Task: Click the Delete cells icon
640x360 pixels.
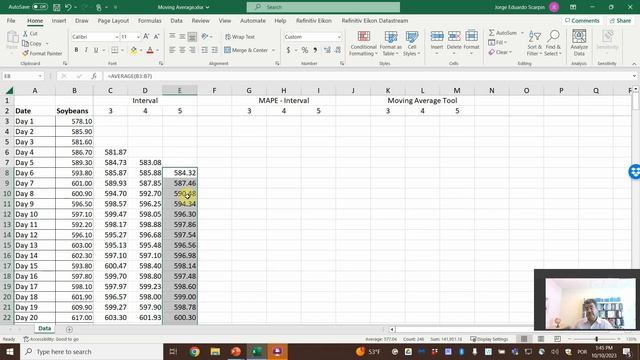Action: coord(454,37)
